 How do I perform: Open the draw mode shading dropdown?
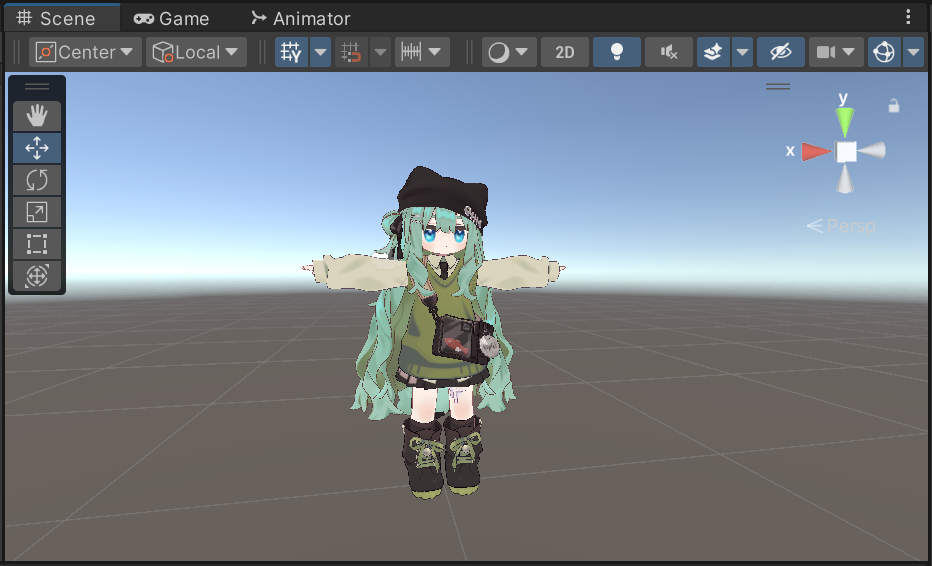pos(509,52)
